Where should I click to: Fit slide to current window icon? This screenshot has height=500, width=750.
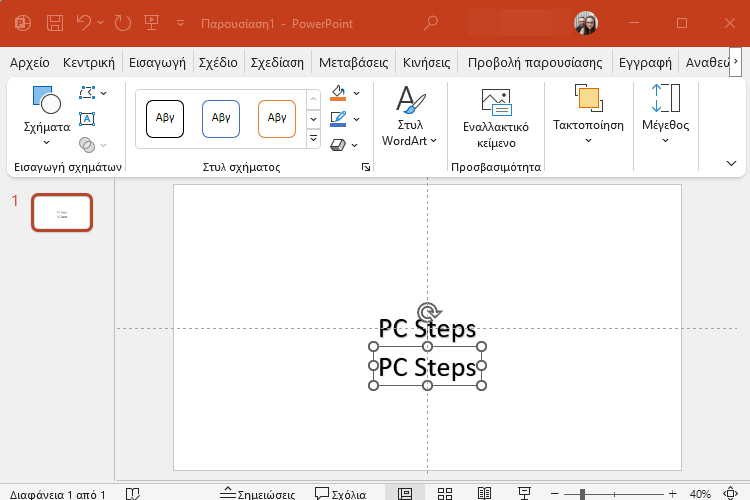pos(730,493)
